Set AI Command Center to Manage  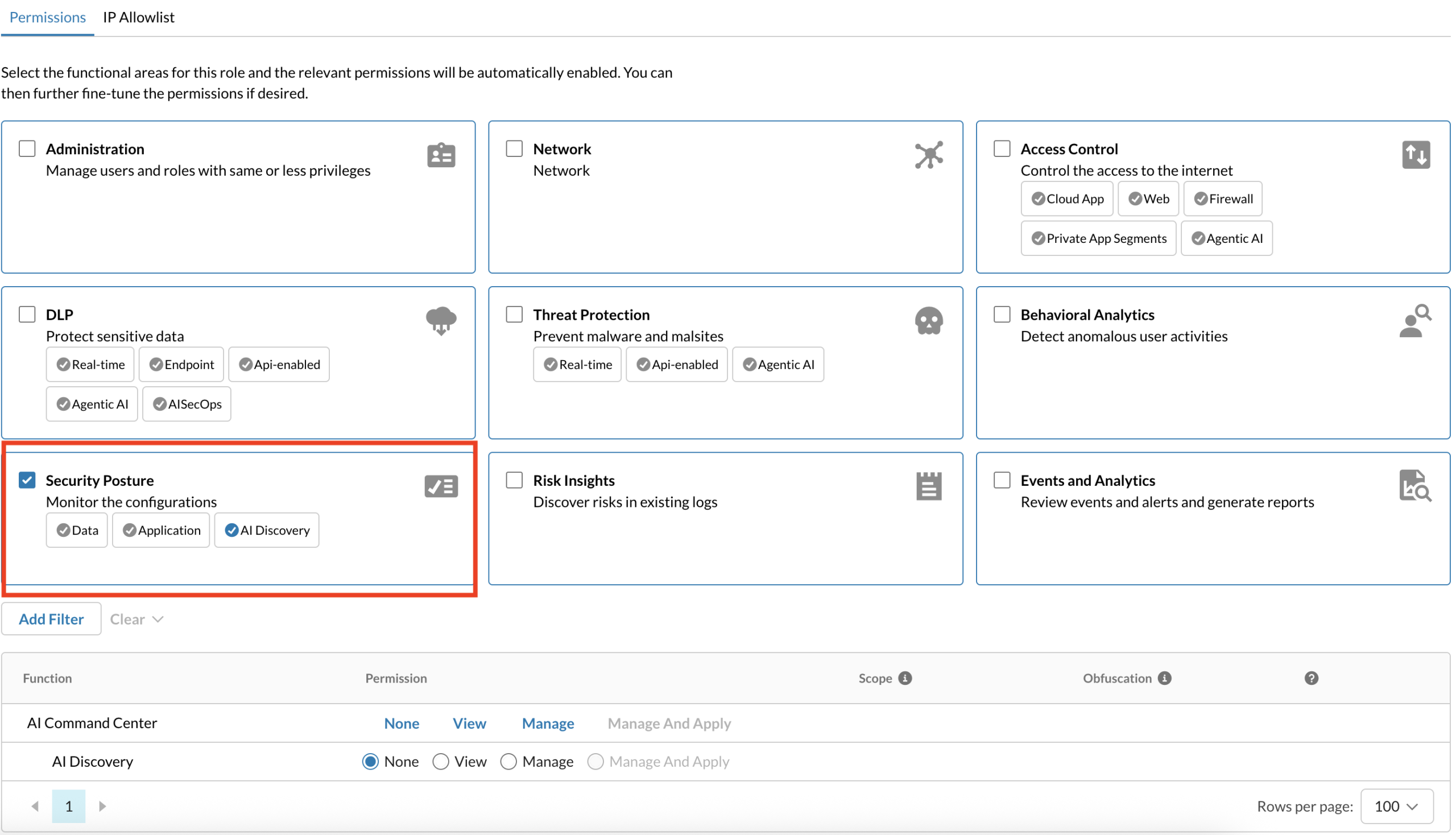(548, 723)
